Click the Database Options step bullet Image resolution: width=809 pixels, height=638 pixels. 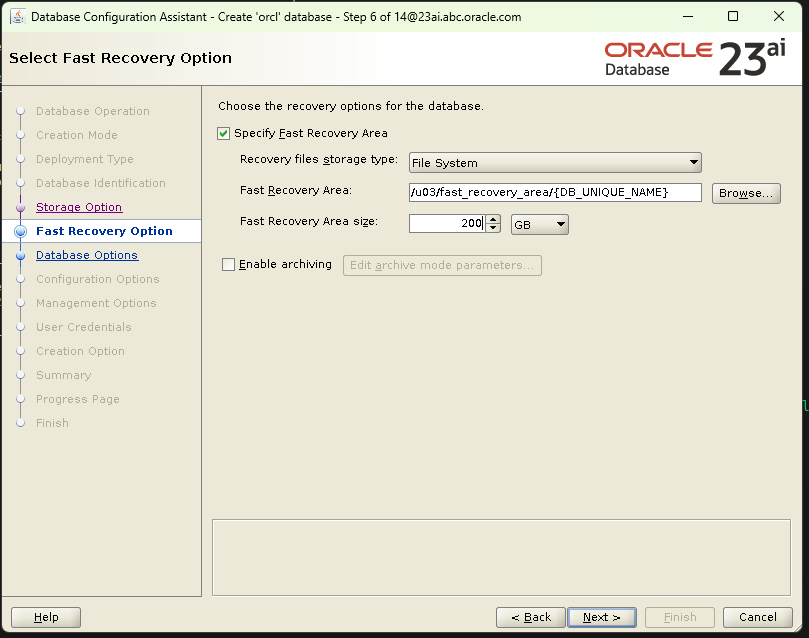pos(20,255)
